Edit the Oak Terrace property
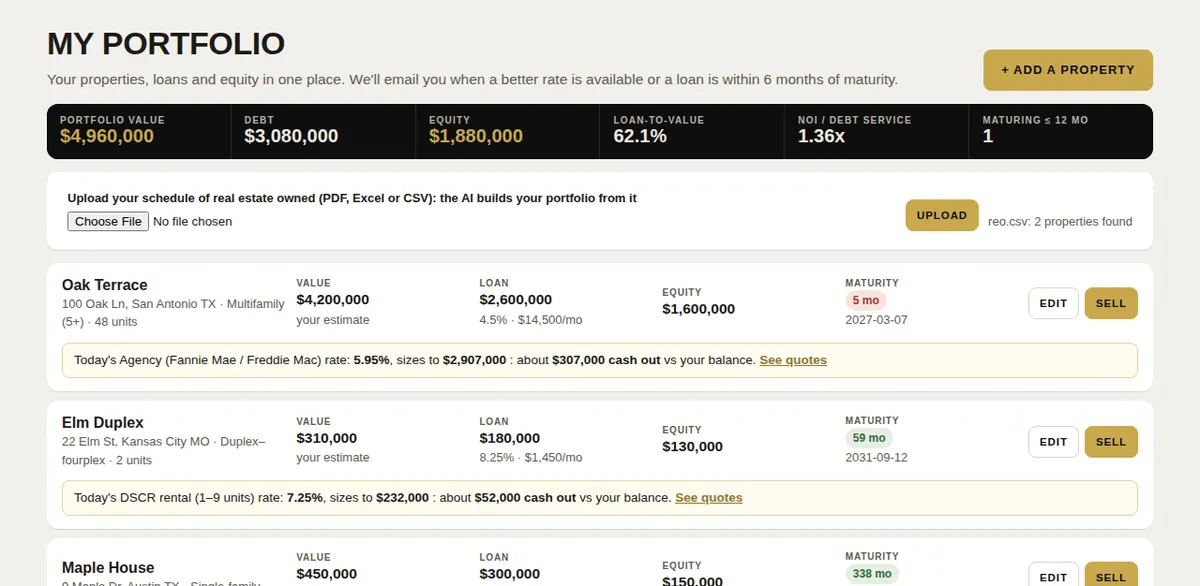1200x586 pixels. pyautogui.click(x=1053, y=303)
